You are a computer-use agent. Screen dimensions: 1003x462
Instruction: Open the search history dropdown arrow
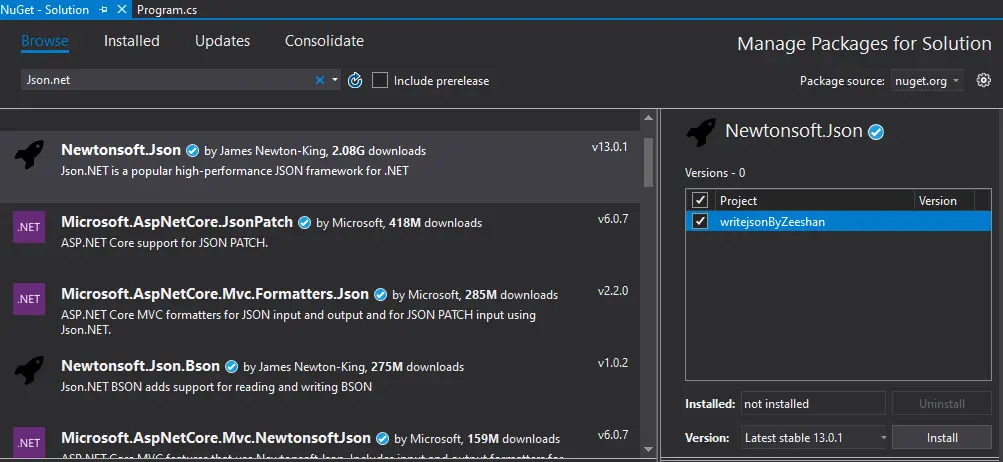point(335,80)
